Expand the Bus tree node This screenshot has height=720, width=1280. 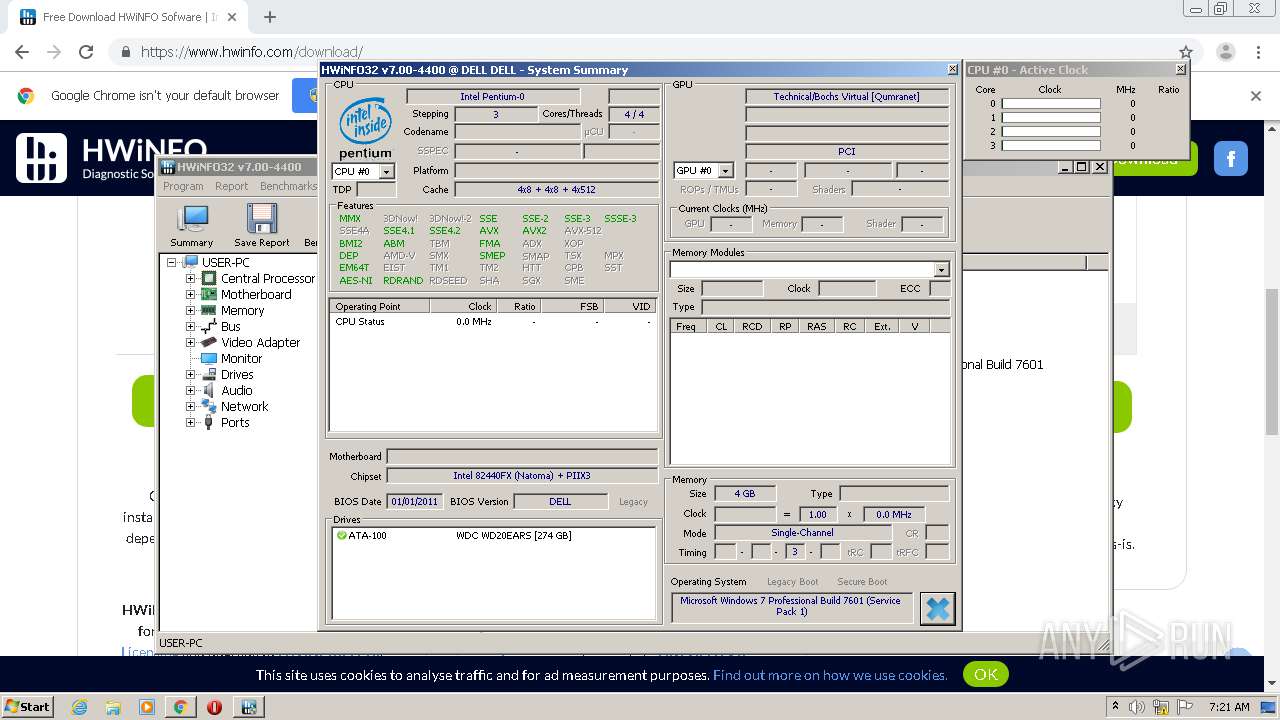[190, 327]
